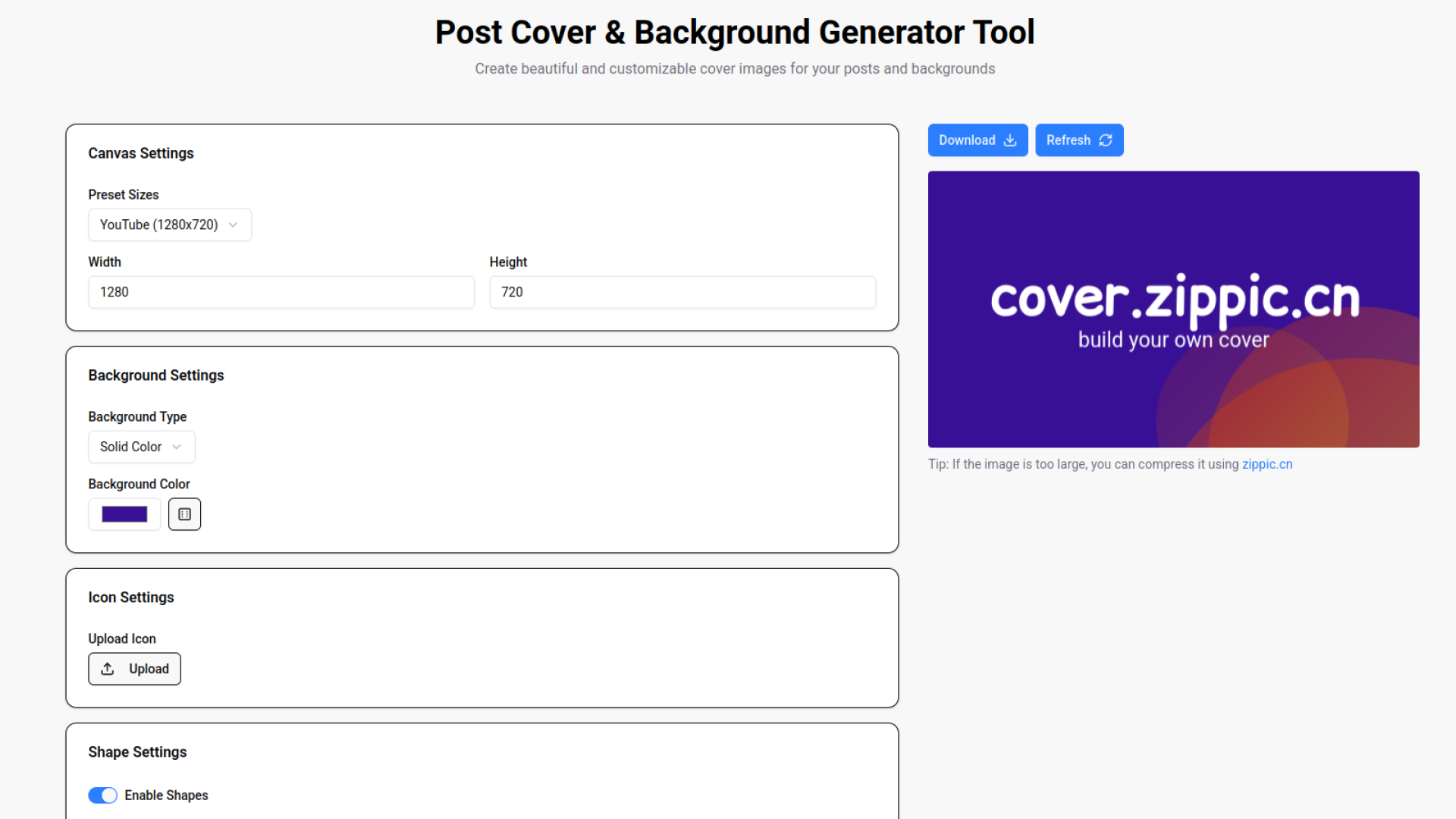Open the color palette picker icon
Viewport: 1456px width, 819px height.
[x=184, y=513]
